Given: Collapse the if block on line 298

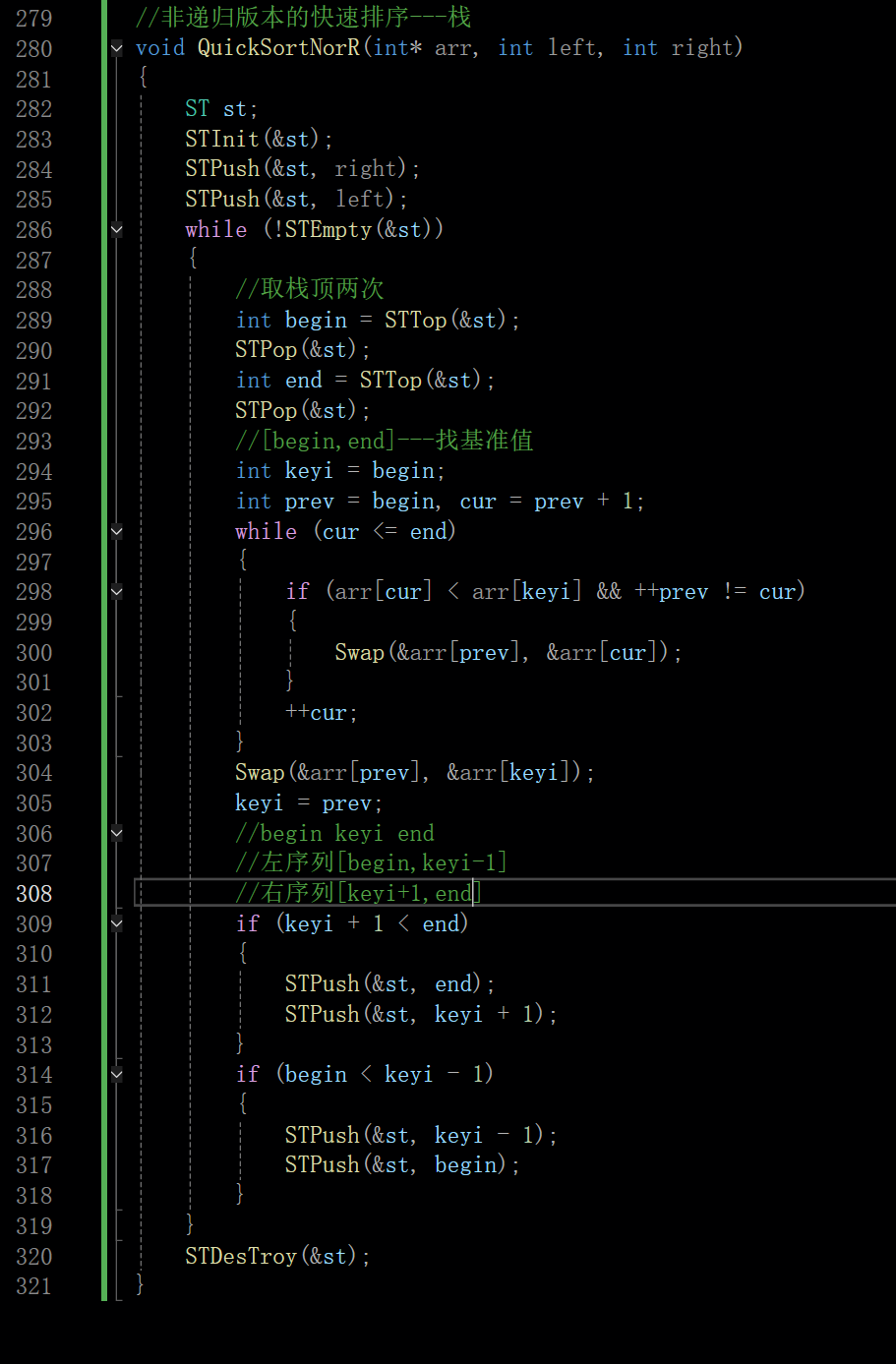Looking at the screenshot, I should pyautogui.click(x=117, y=592).
